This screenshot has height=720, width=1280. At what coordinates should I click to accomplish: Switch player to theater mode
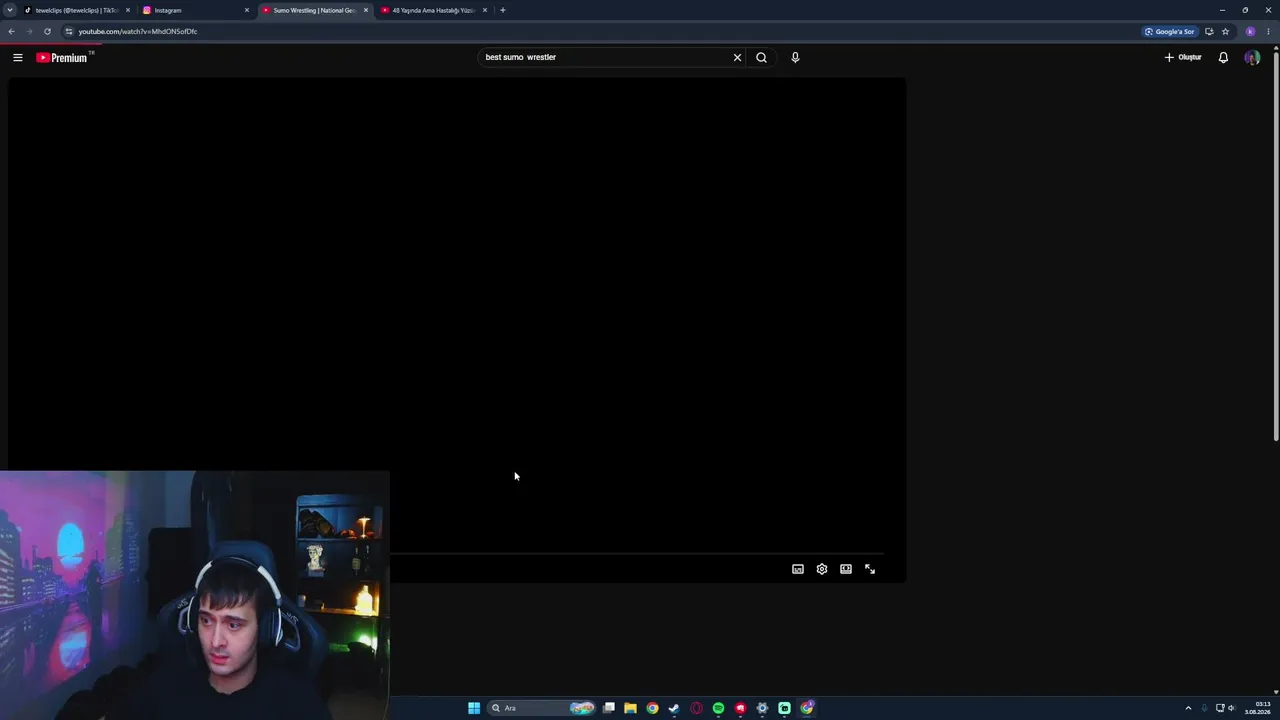coord(846,569)
